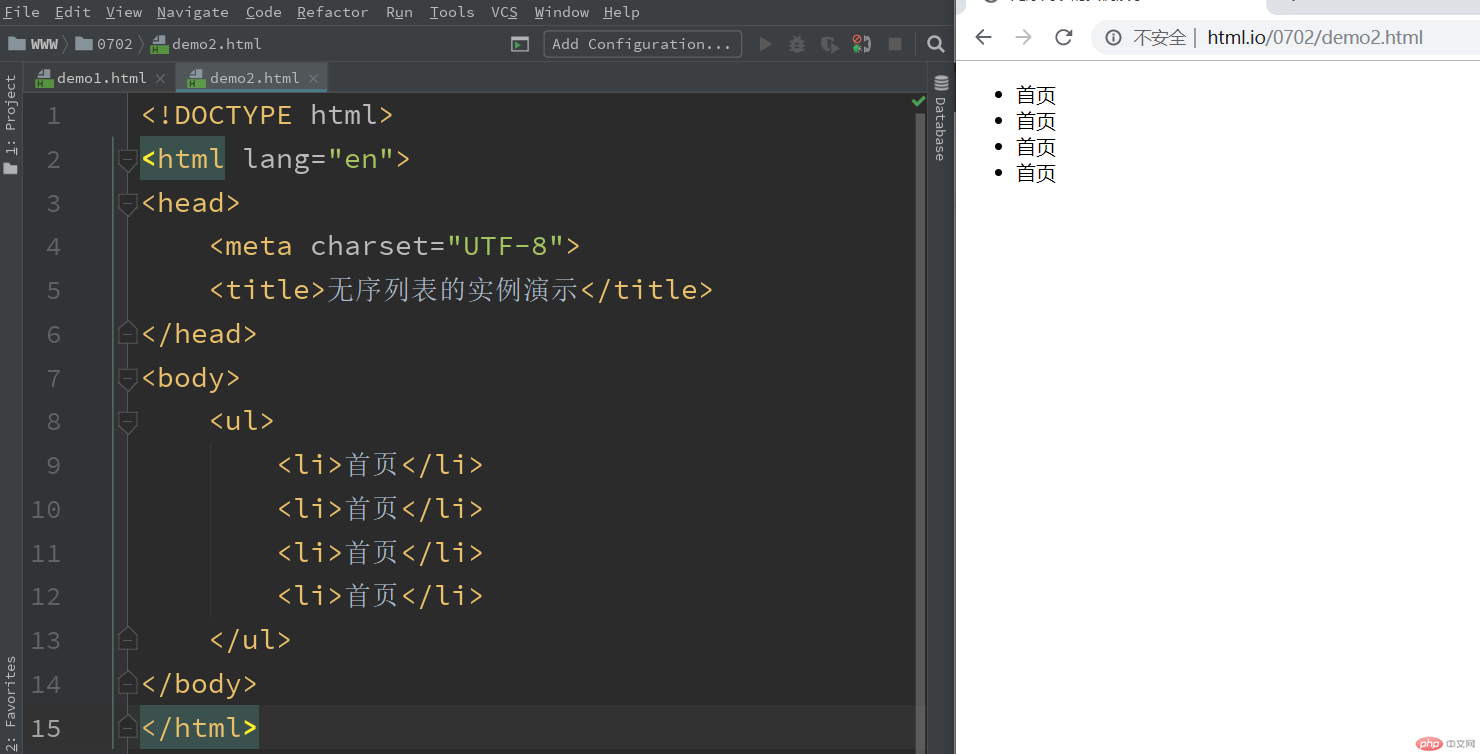The width and height of the screenshot is (1480, 754).
Task: Click the li element on line 11
Action: pos(380,552)
